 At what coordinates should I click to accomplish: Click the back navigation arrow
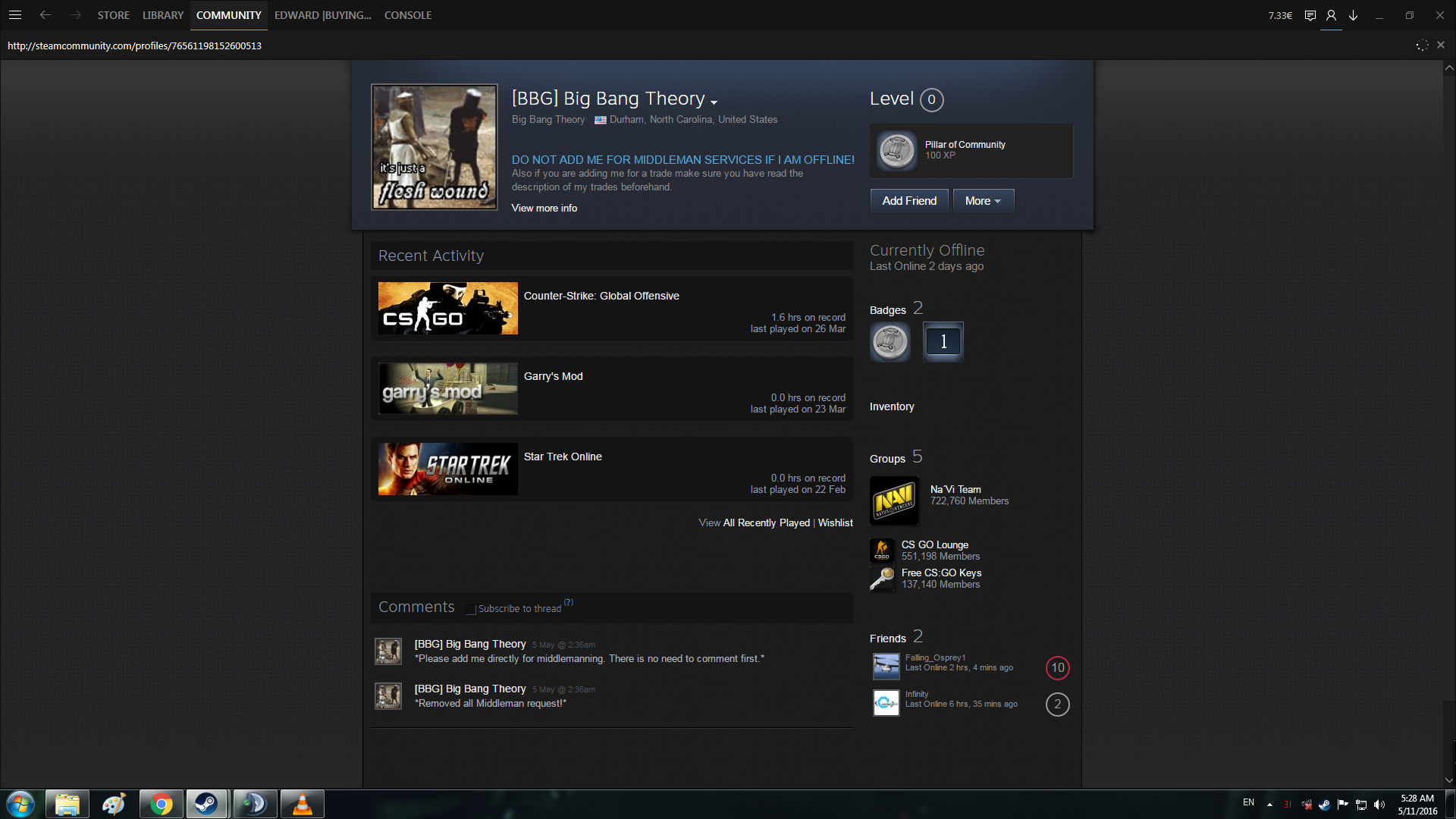[45, 14]
